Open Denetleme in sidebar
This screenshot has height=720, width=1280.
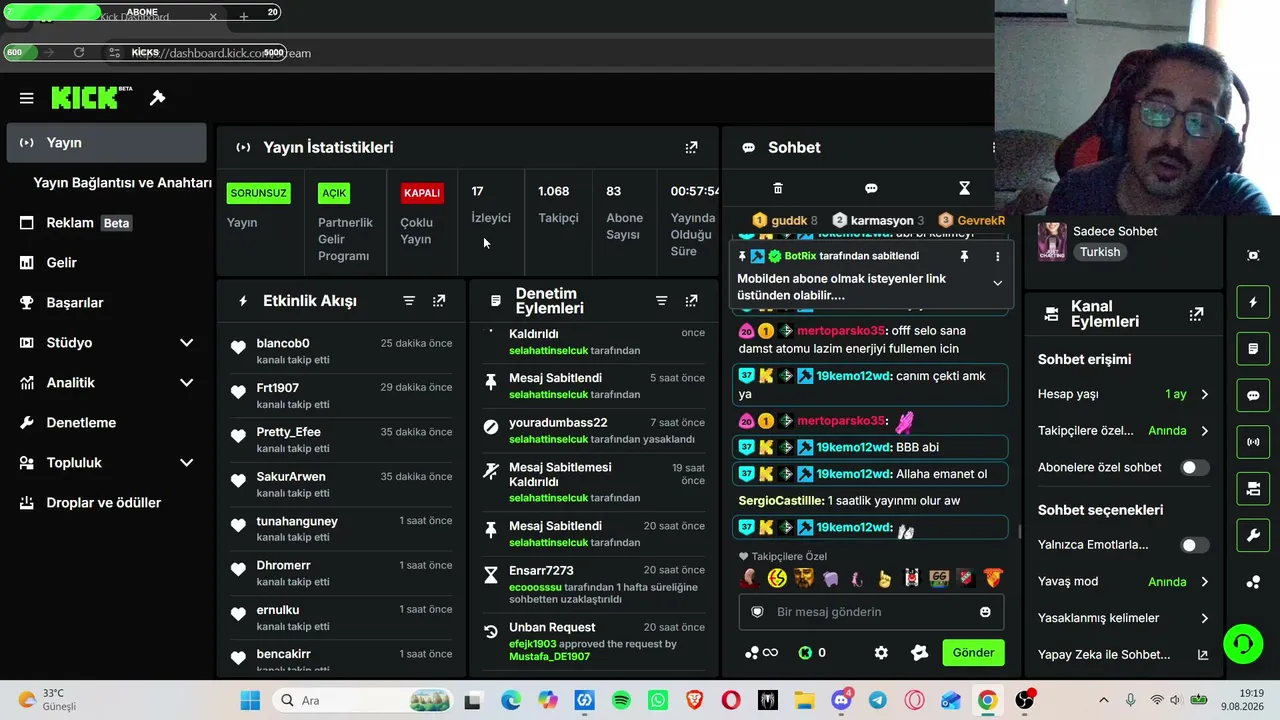coord(106,423)
